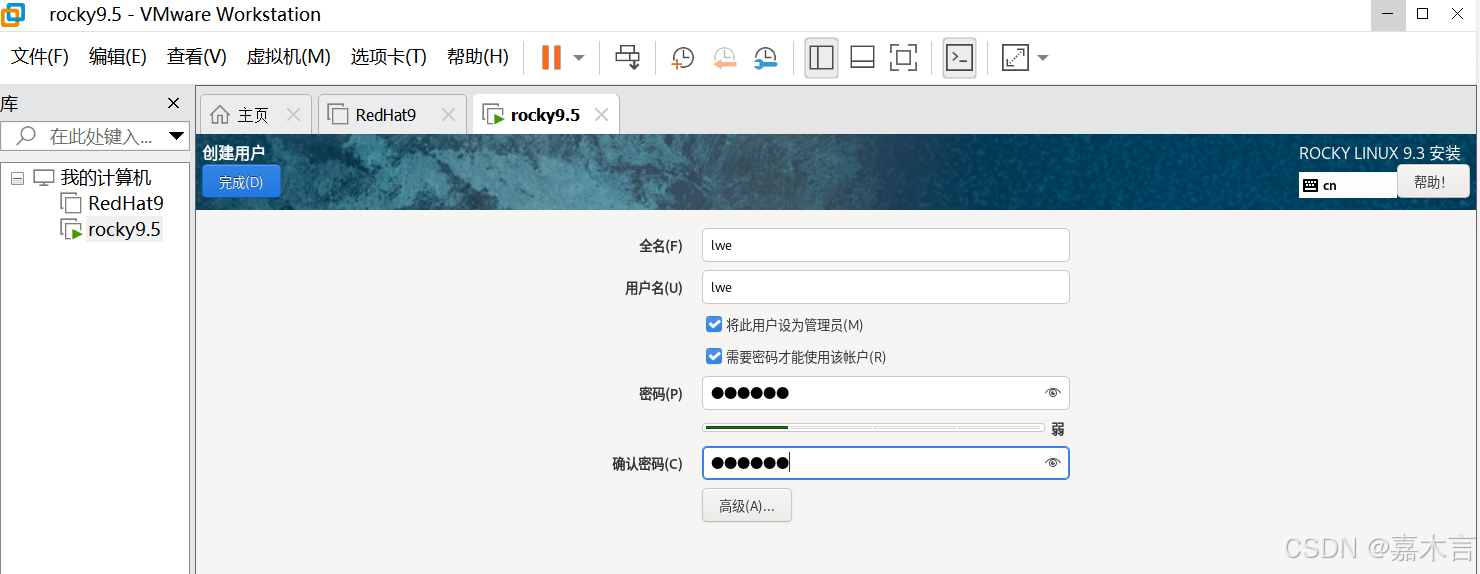Image resolution: width=1480 pixels, height=574 pixels.
Task: Click the cn keyboard layout indicator
Action: click(x=1347, y=185)
